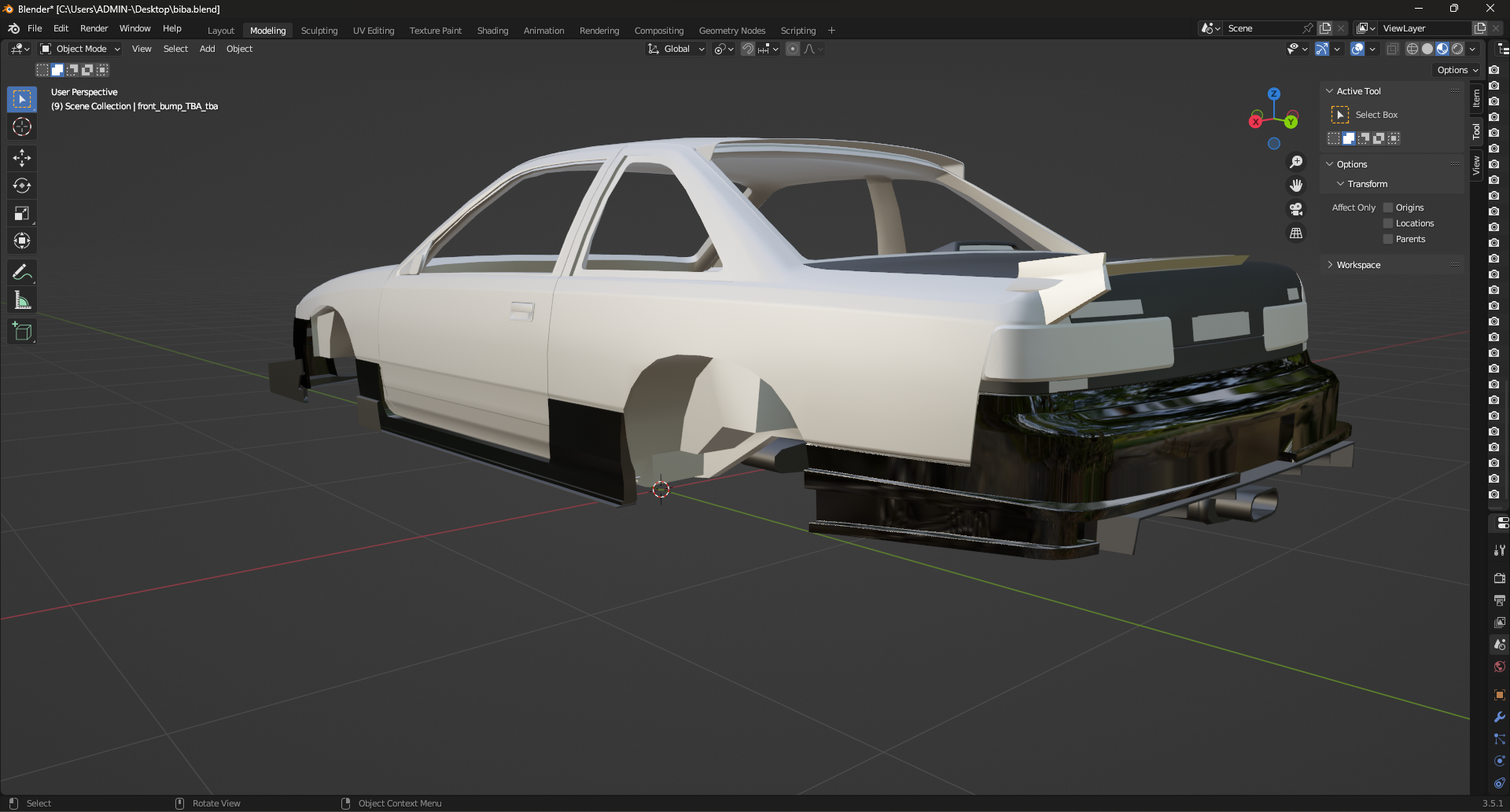Collapse the Active Tool panel

1330,91
